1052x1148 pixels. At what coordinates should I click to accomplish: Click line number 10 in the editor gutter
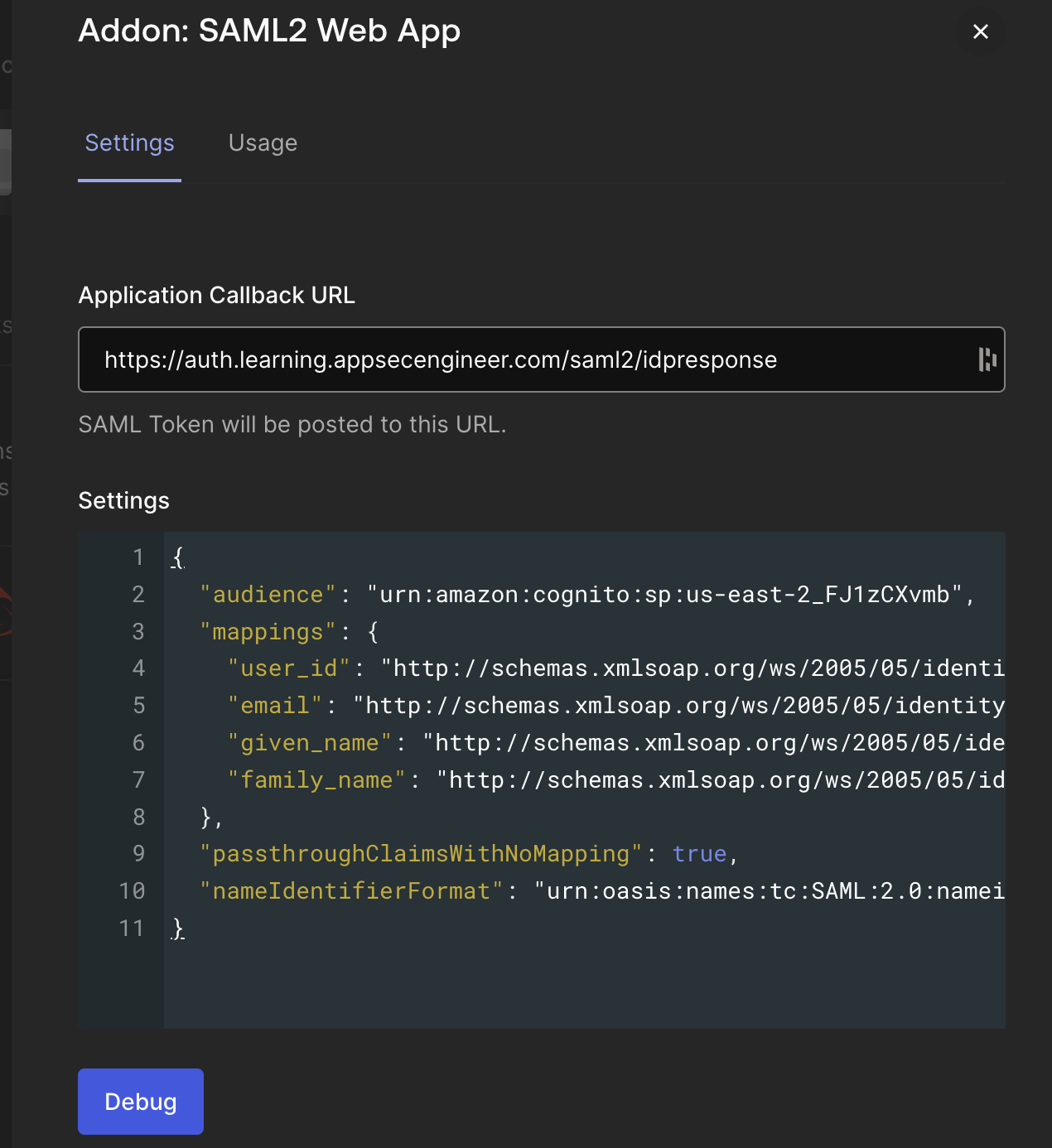133,891
